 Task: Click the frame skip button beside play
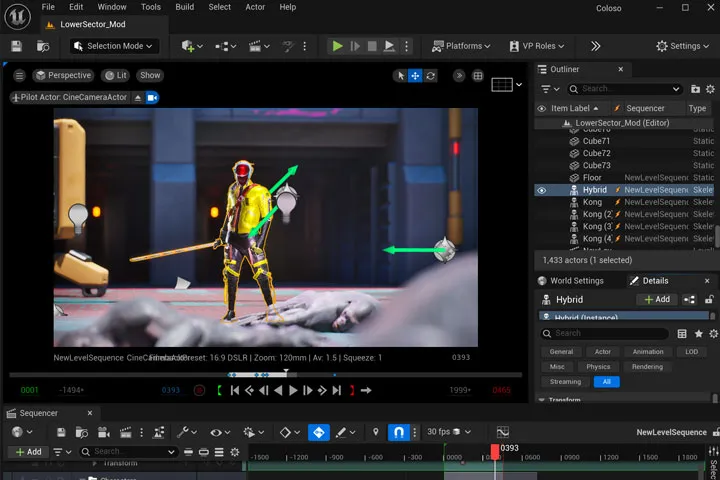(x=355, y=46)
